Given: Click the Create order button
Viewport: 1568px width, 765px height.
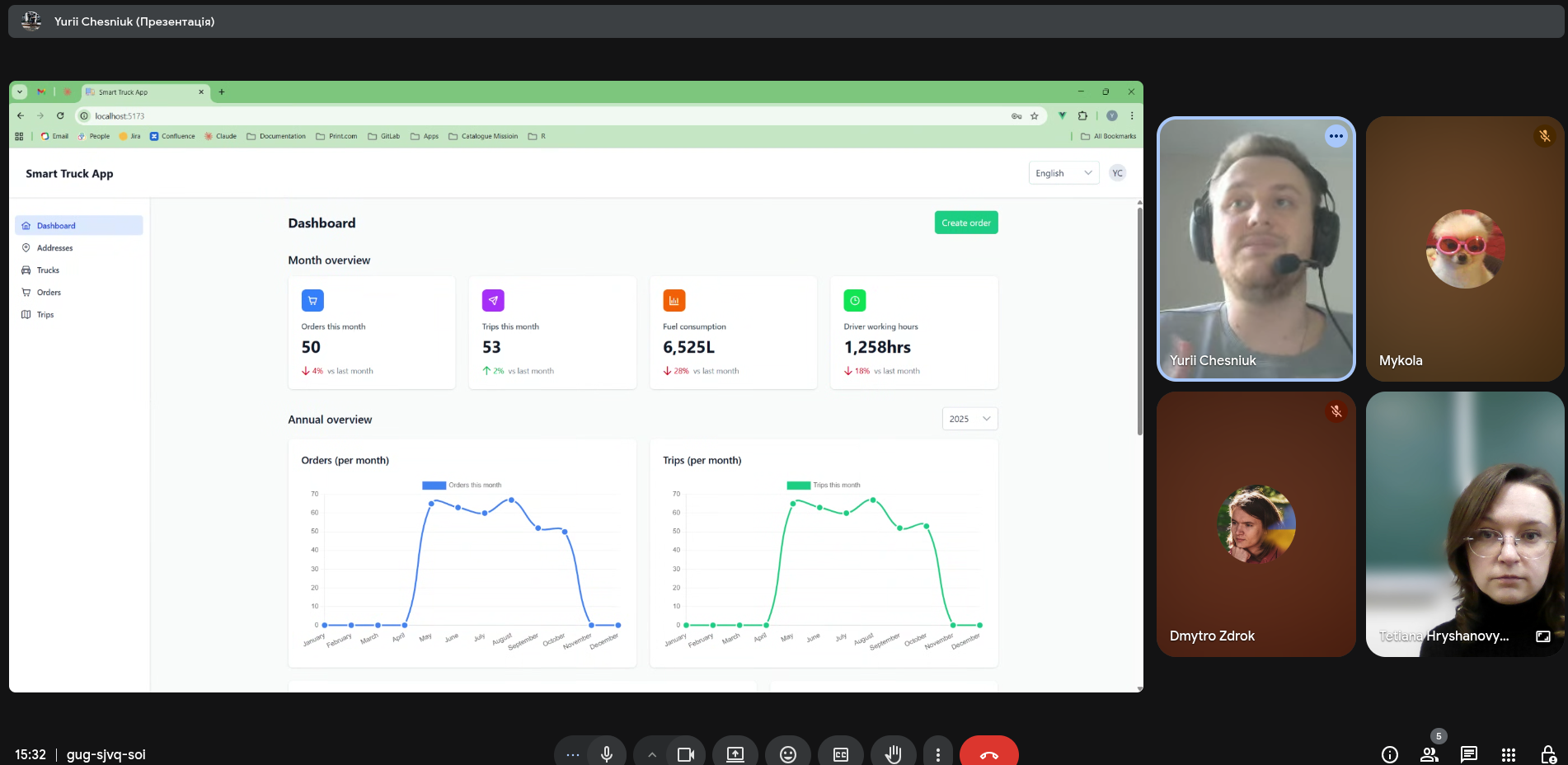Looking at the screenshot, I should click(965, 223).
